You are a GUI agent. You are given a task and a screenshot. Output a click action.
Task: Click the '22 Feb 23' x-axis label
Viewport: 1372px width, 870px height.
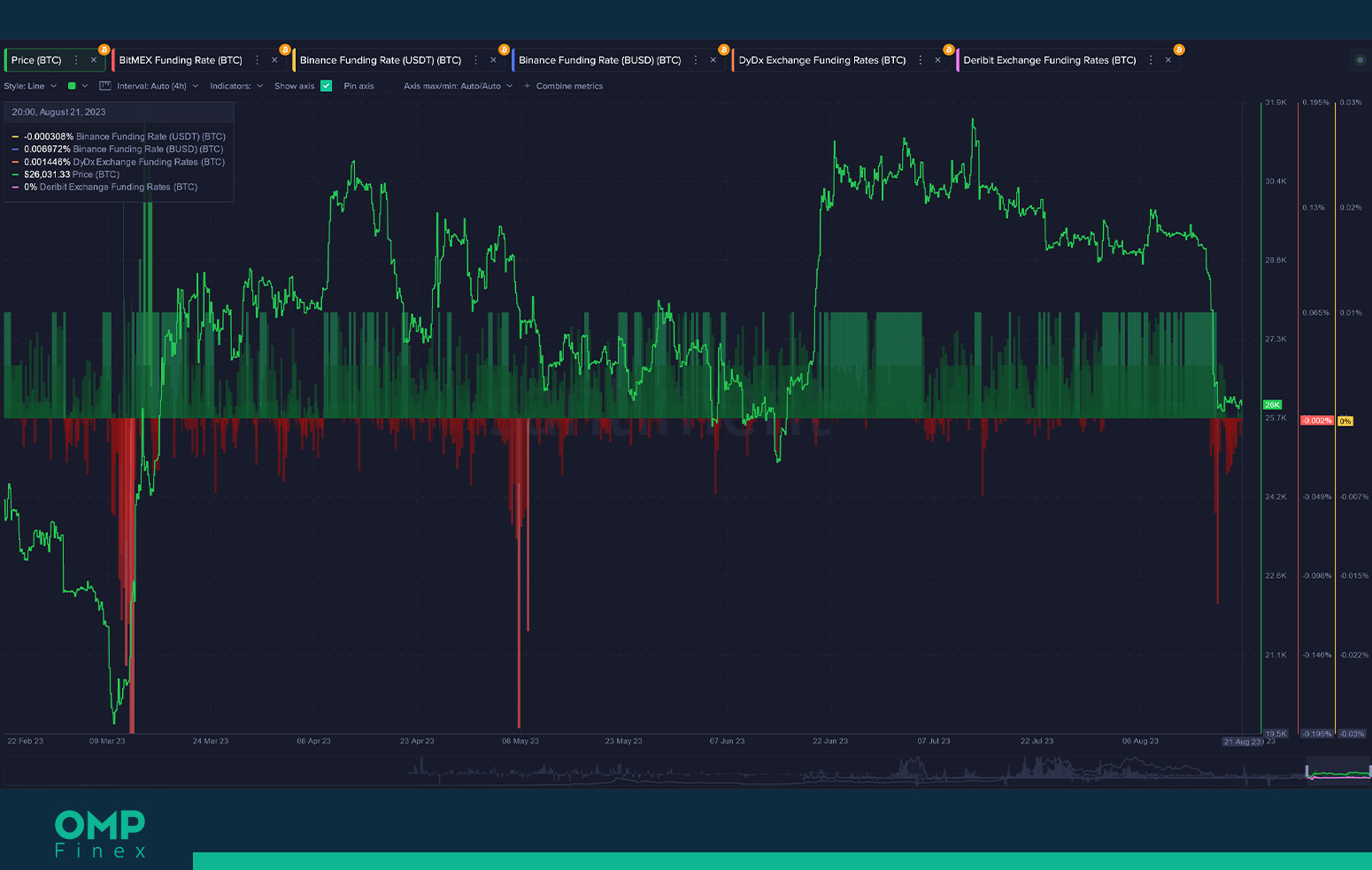(25, 741)
